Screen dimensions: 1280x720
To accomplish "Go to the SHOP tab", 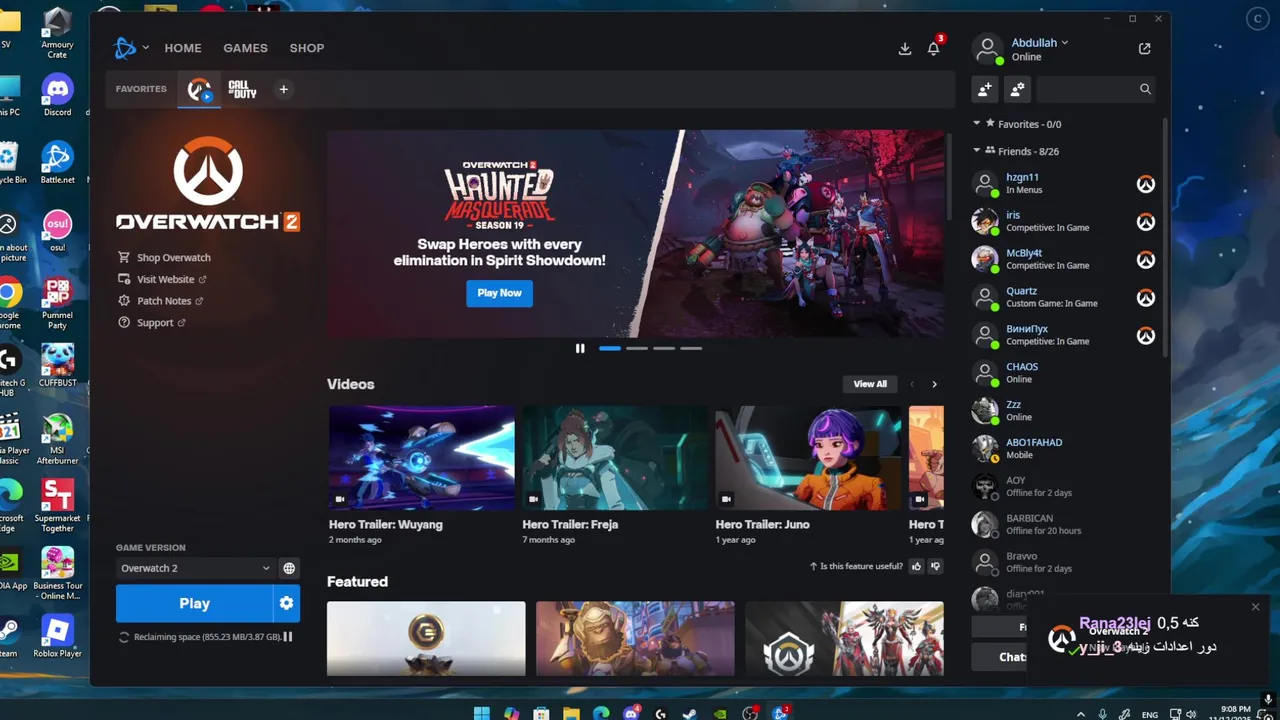I will 307,48.
